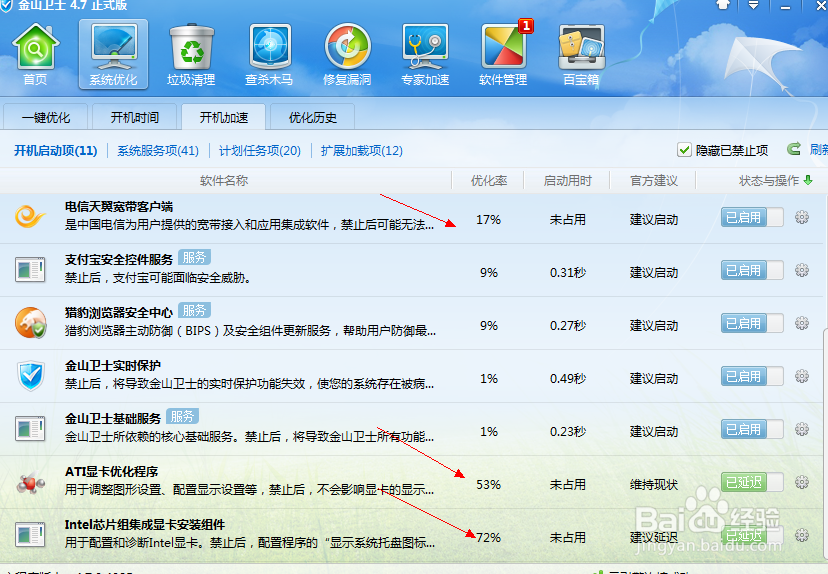Toggle the 隐藏已禁止项 checkbox

684,150
